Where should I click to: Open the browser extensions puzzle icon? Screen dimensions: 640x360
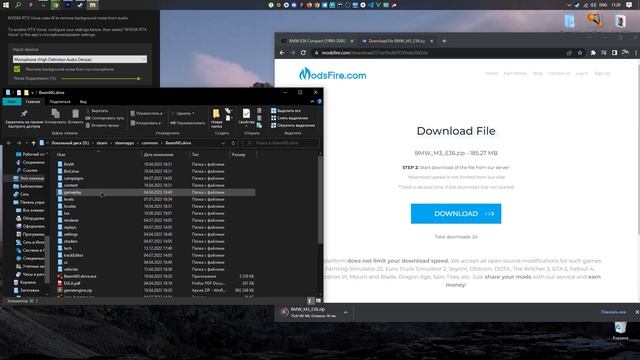tap(593, 53)
